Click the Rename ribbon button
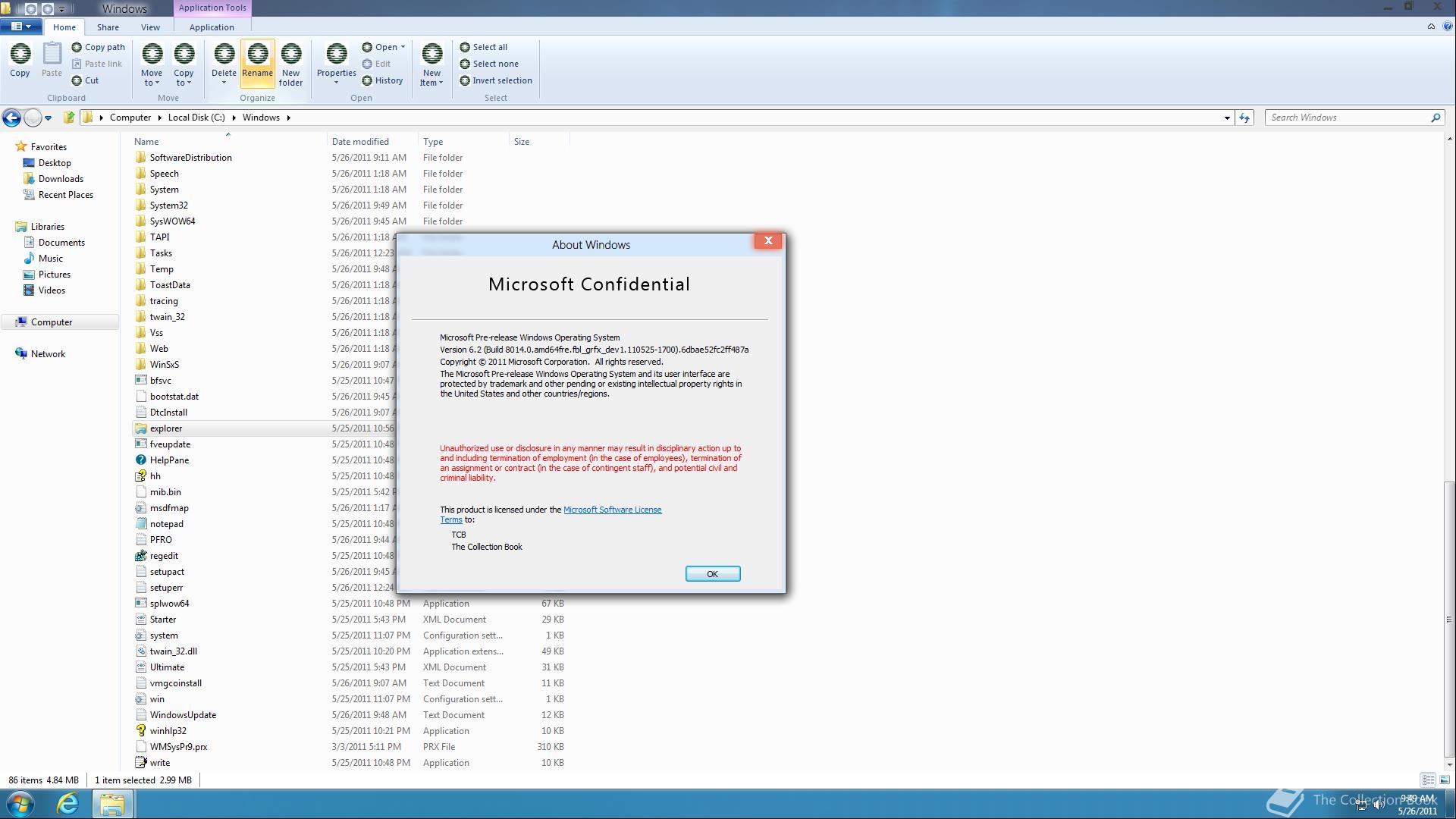The height and width of the screenshot is (819, 1456). [x=257, y=62]
